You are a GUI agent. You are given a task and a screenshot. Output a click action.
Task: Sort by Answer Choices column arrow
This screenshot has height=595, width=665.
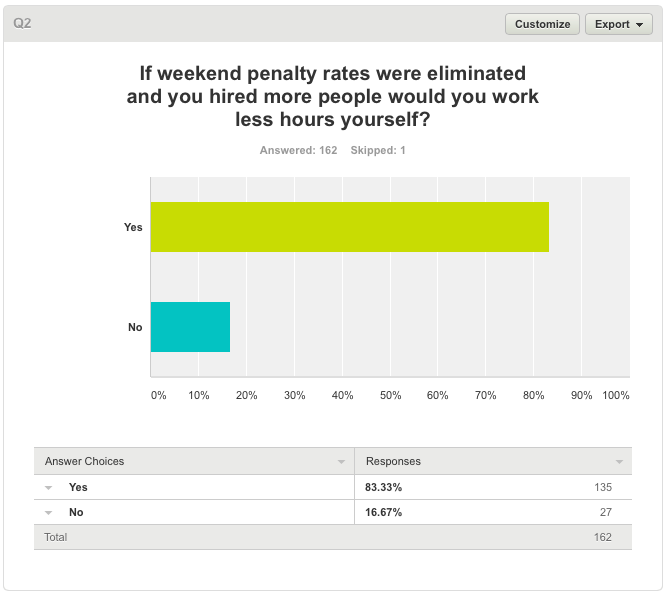pyautogui.click(x=341, y=462)
